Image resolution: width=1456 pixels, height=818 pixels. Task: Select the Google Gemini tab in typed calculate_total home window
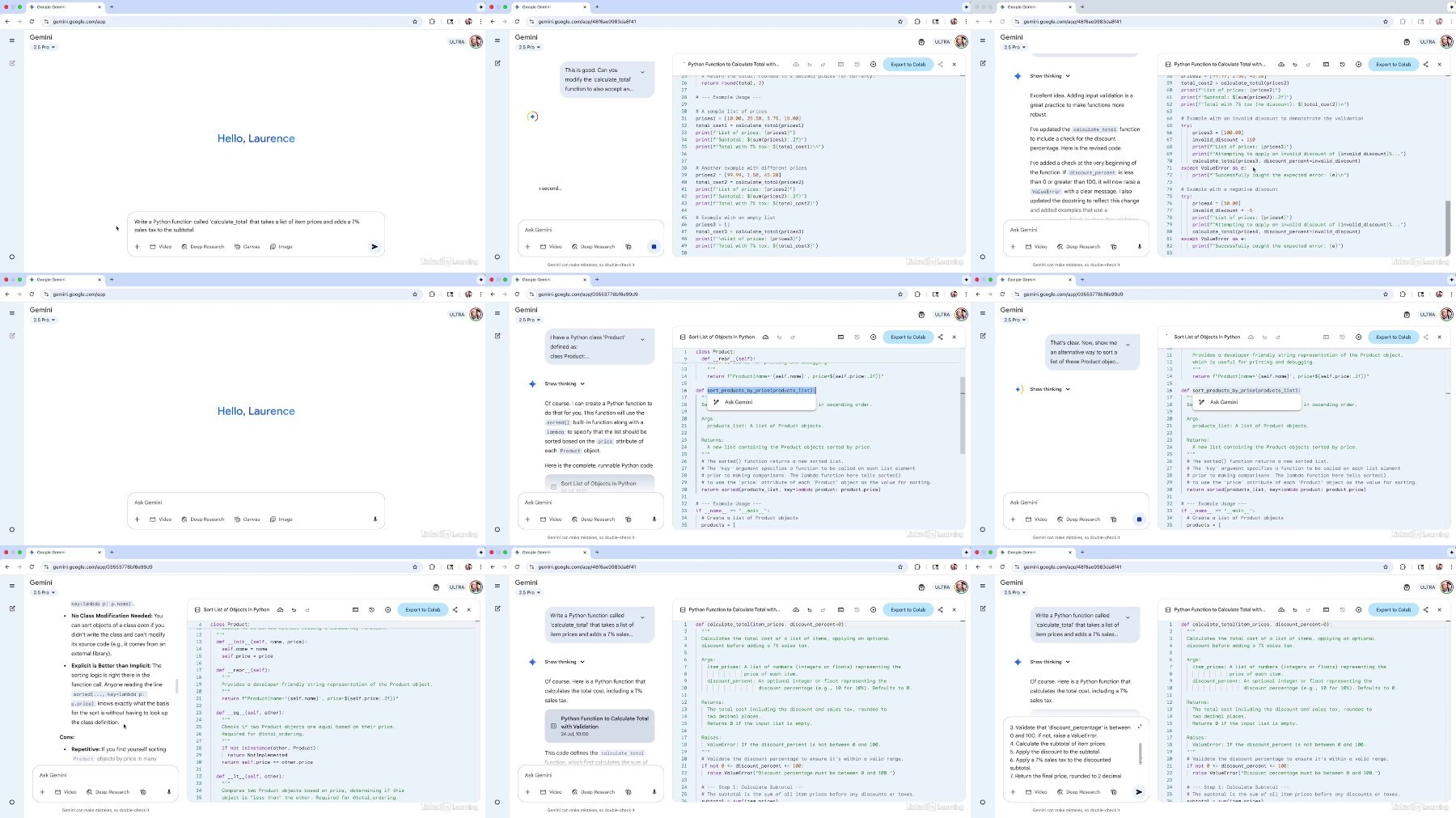point(65,6)
